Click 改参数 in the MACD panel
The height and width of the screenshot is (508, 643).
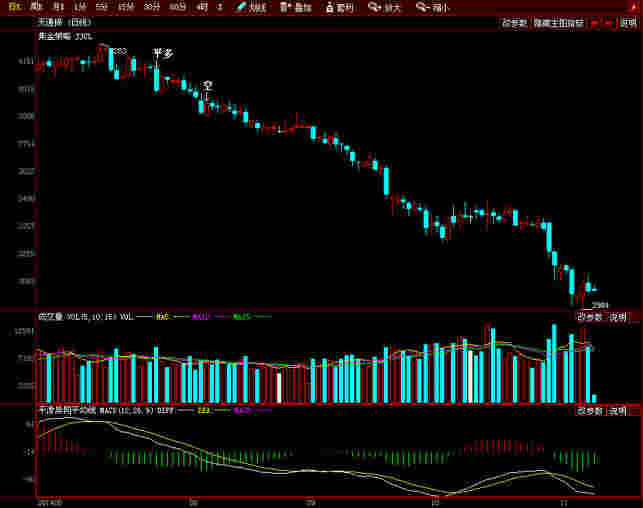click(590, 410)
